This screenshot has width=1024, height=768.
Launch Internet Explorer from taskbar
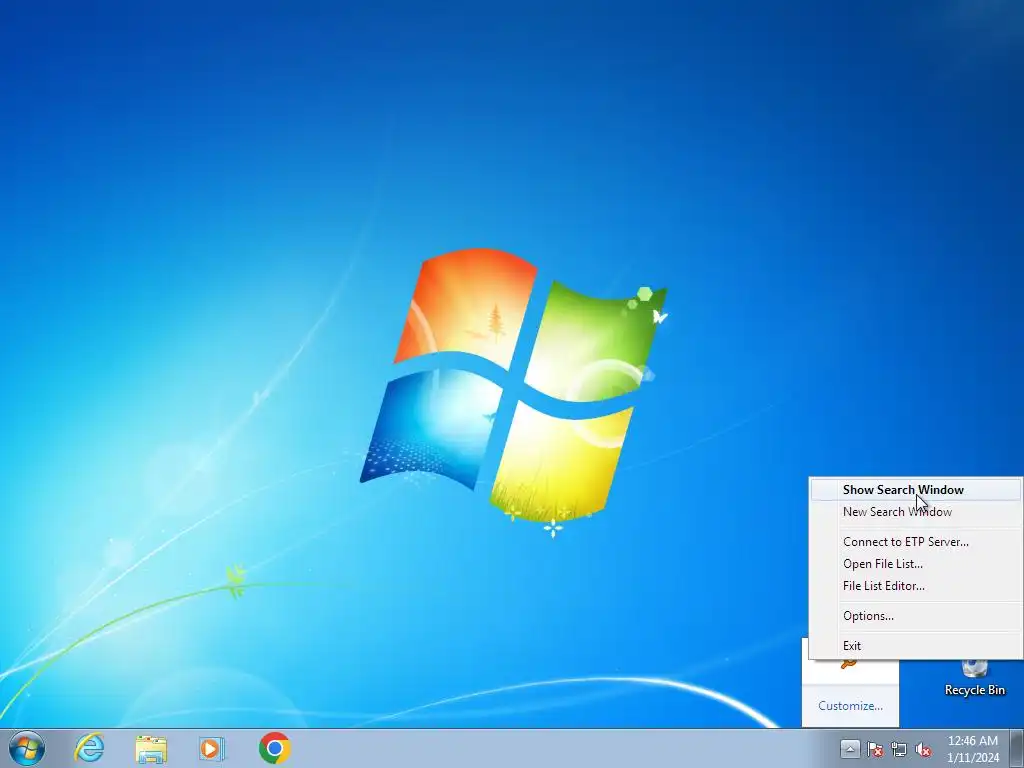pos(89,748)
